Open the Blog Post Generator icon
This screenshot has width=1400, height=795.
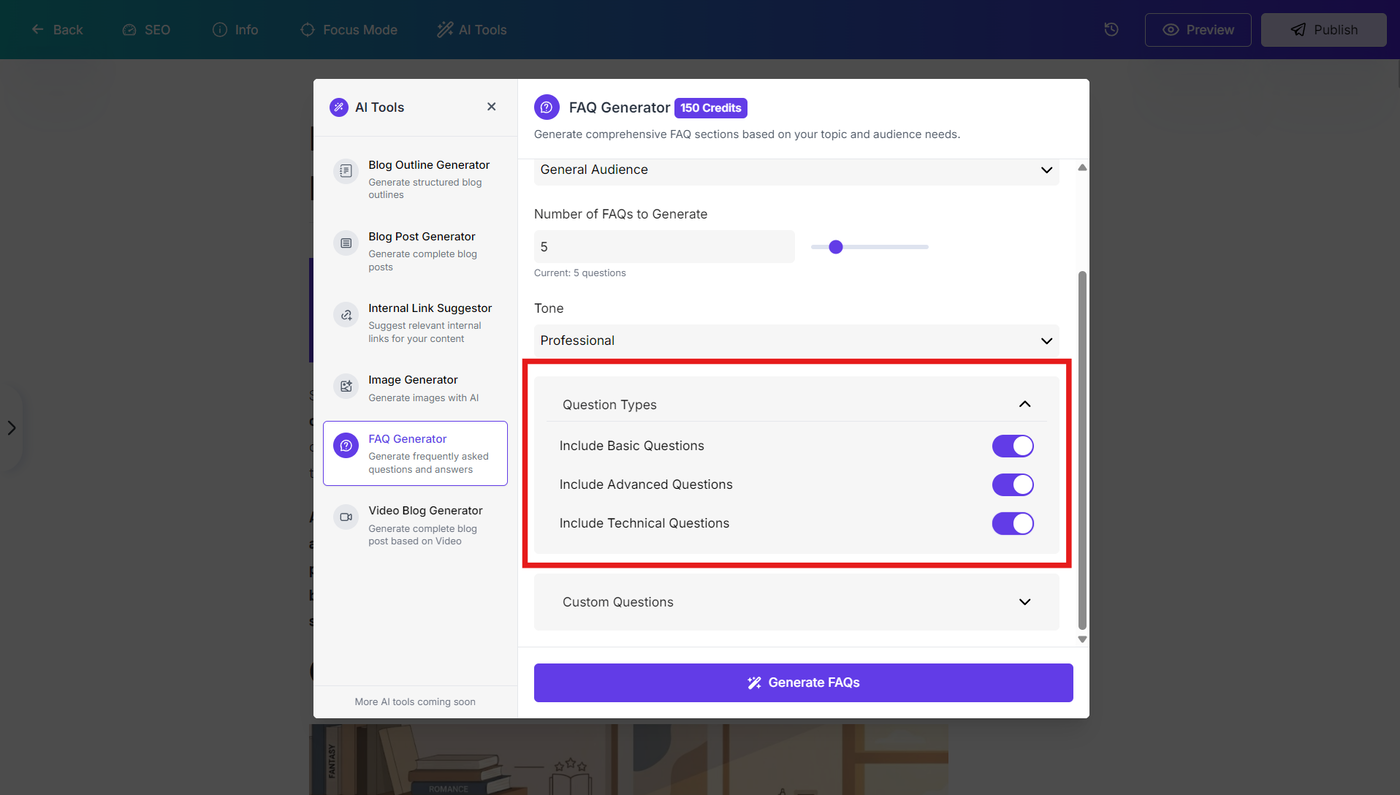346,243
